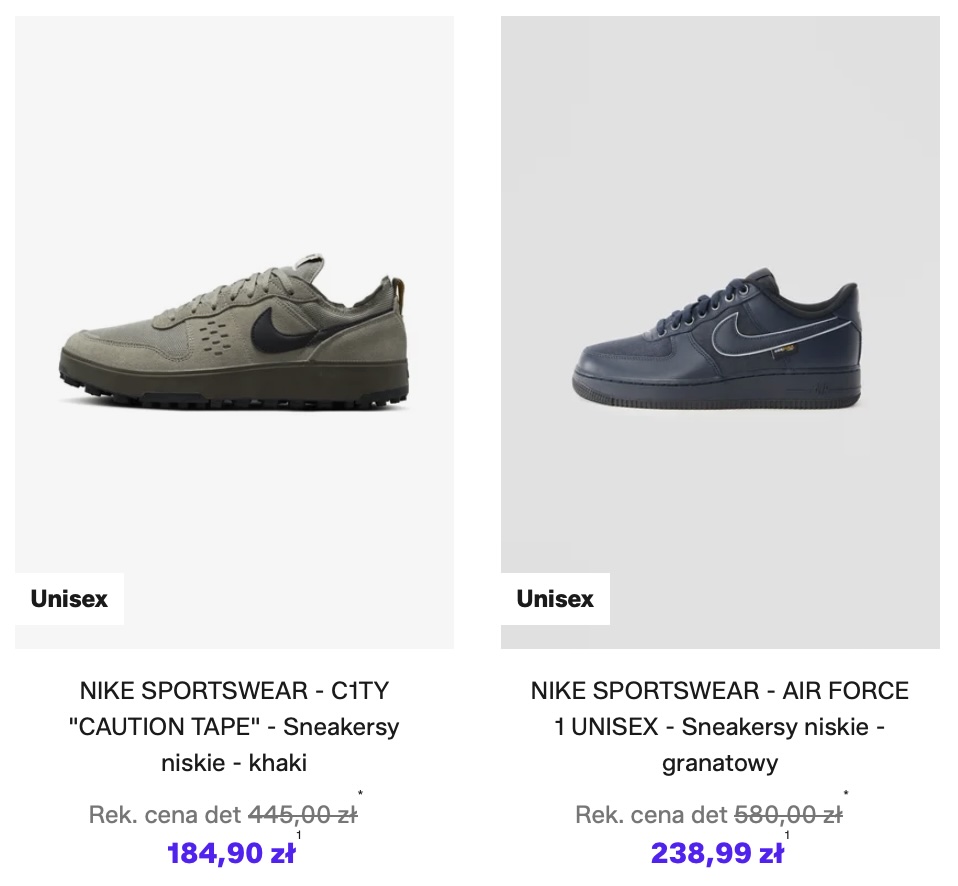958x886 pixels.
Task: Click "Rek. cena det" label under navy sneaker
Action: (650, 815)
